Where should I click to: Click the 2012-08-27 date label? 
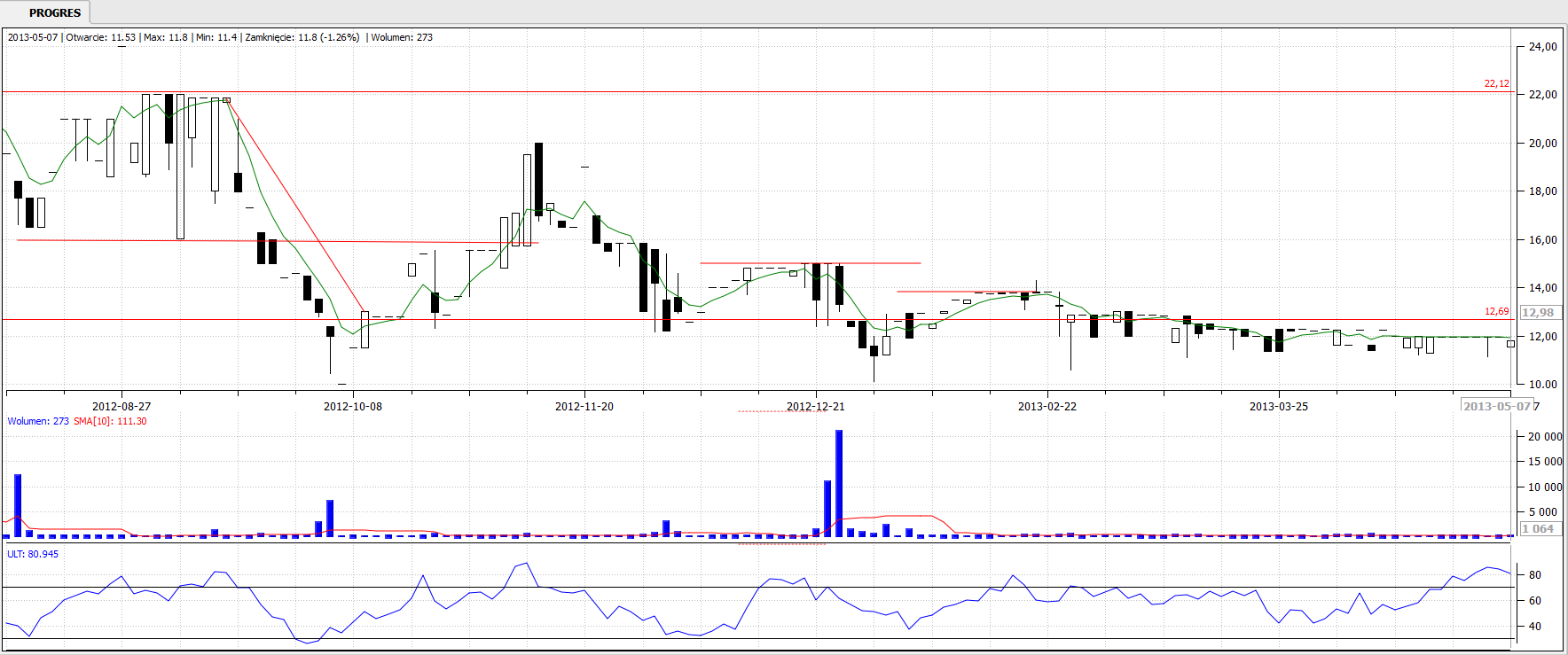pos(122,407)
